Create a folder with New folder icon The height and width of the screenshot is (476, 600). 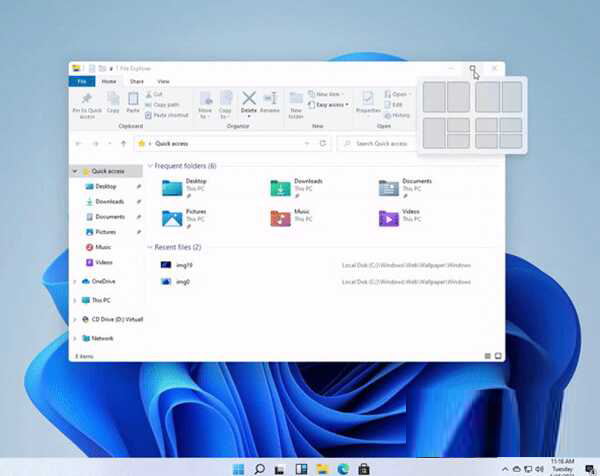pyautogui.click(x=296, y=100)
